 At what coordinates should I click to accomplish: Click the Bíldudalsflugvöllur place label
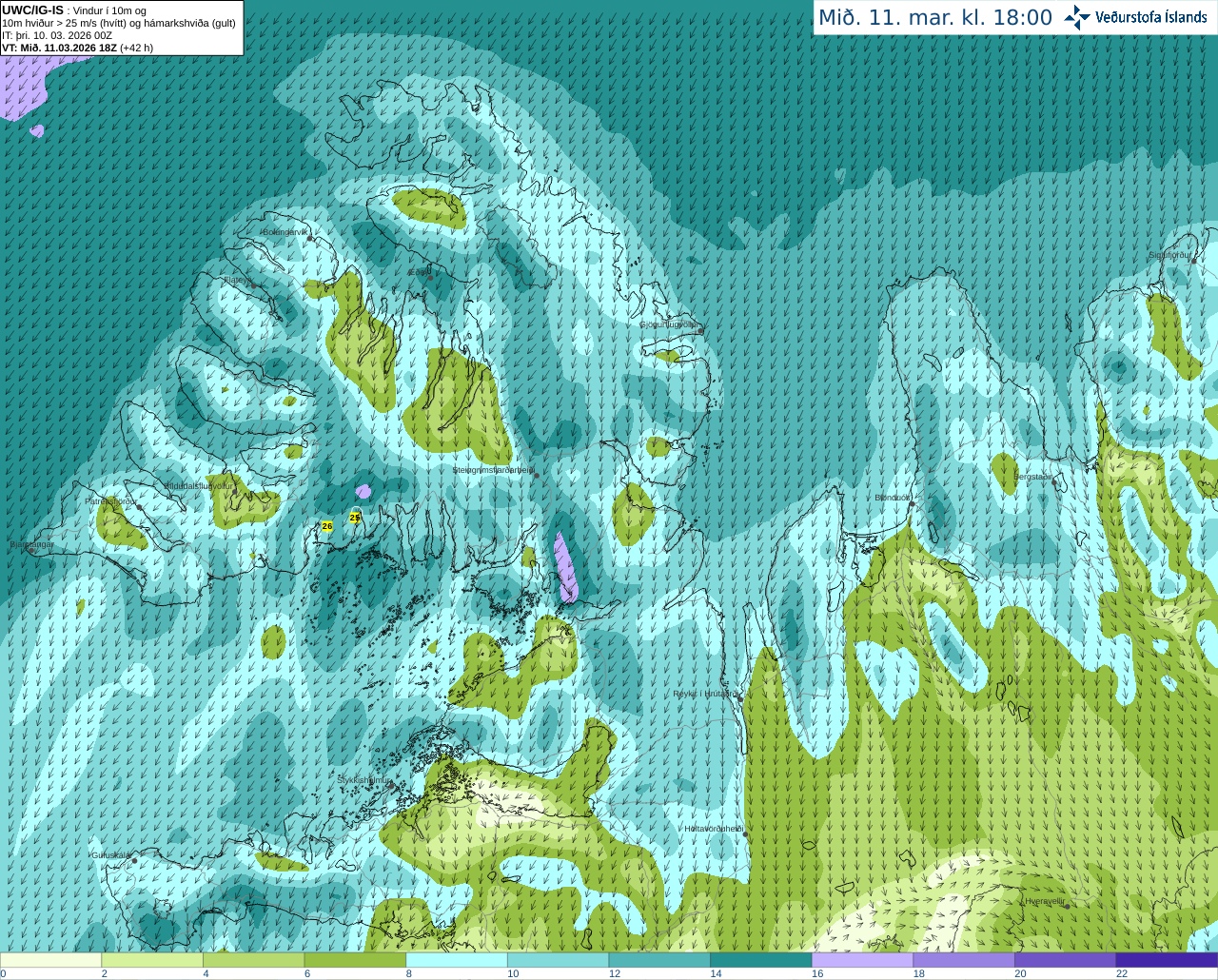tap(199, 485)
